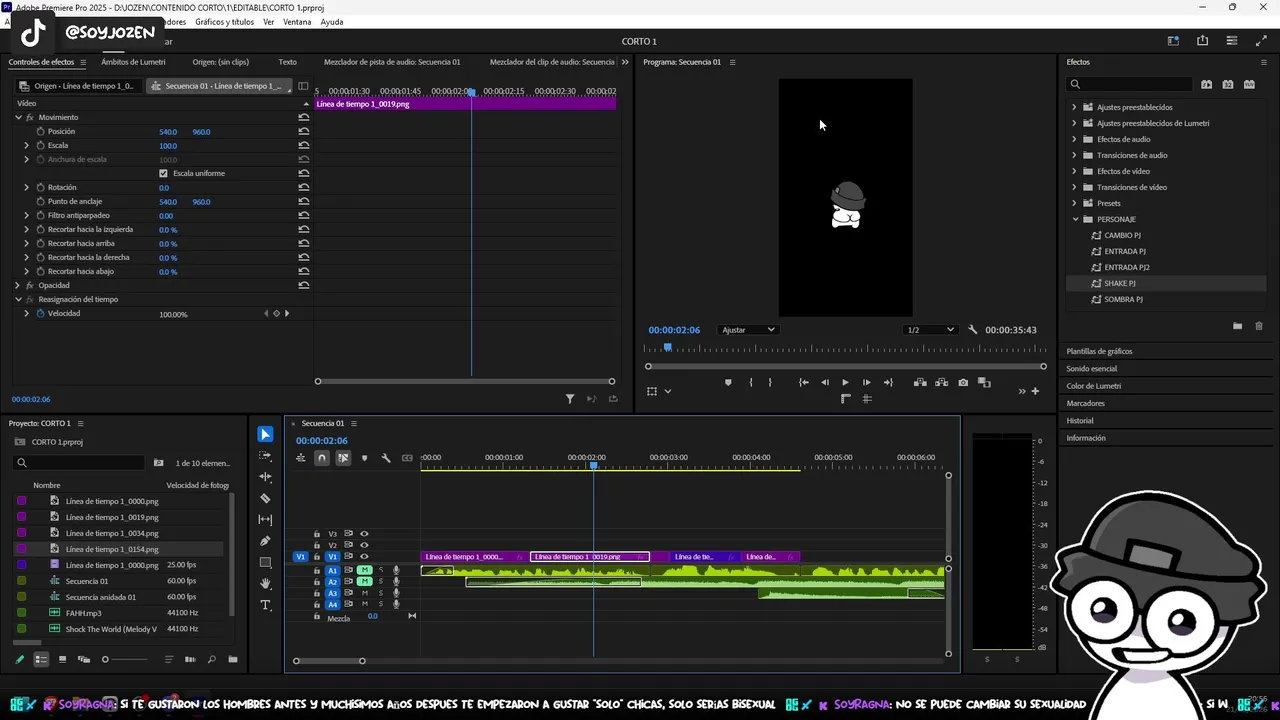Click the Mark In bracket icon
Viewport: 1280px width, 720px height.
click(x=750, y=382)
